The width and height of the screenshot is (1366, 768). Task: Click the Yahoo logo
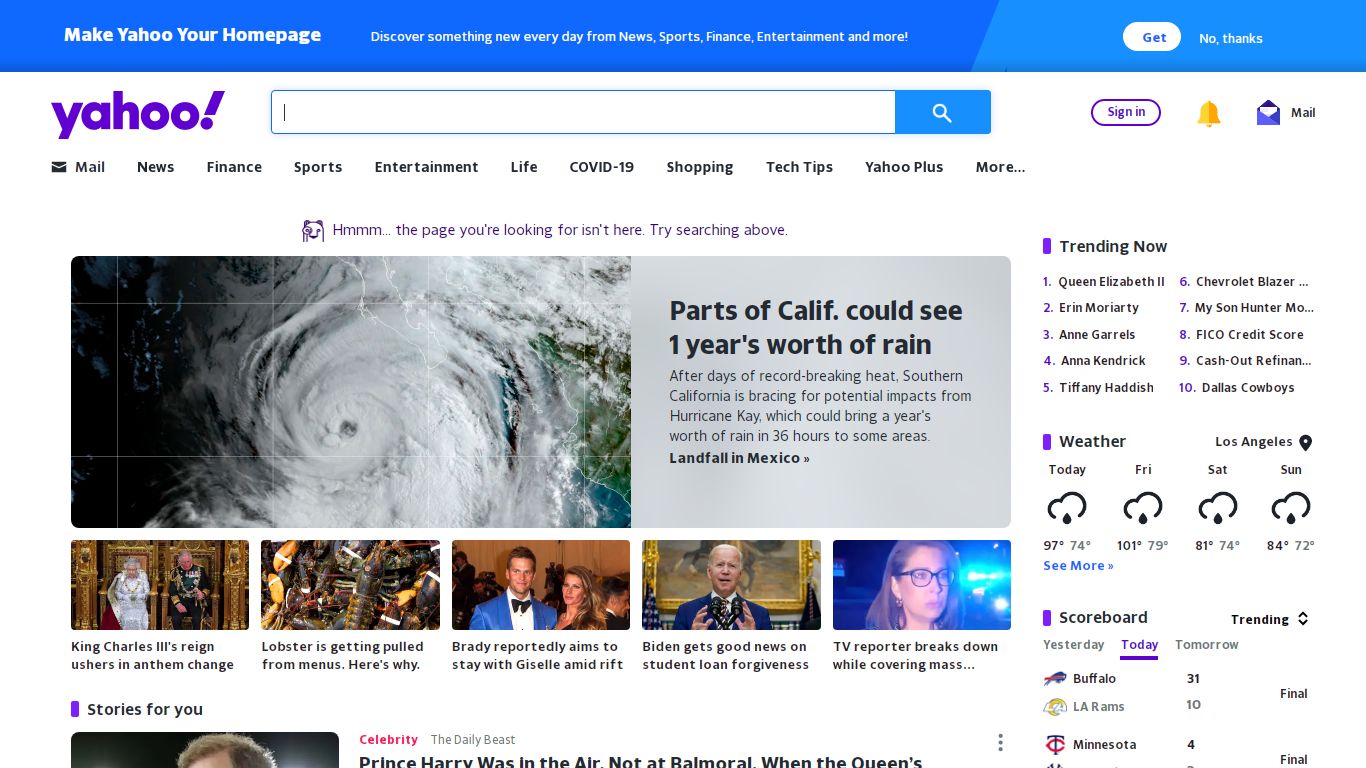pyautogui.click(x=138, y=113)
